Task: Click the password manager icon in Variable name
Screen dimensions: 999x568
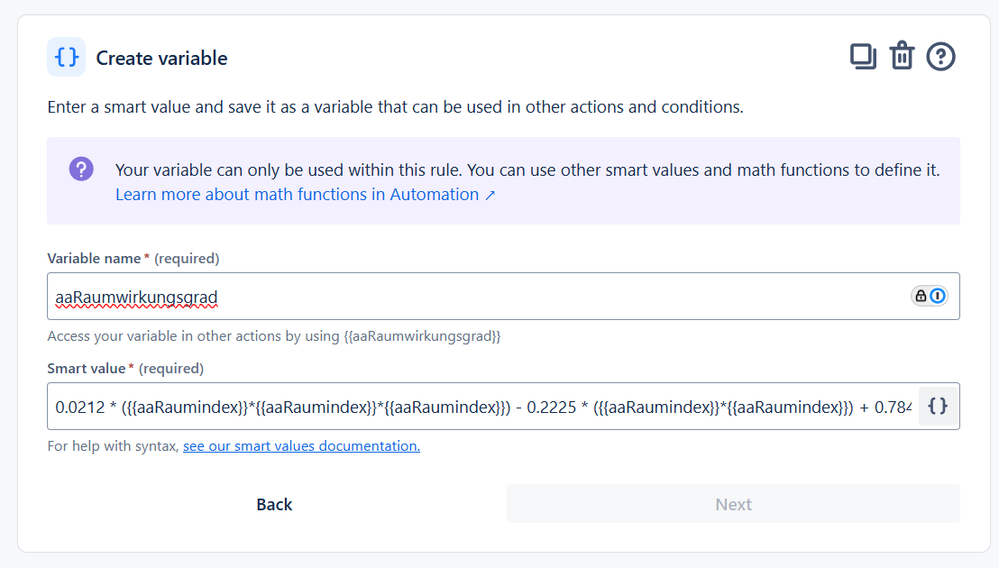Action: [x=929, y=296]
